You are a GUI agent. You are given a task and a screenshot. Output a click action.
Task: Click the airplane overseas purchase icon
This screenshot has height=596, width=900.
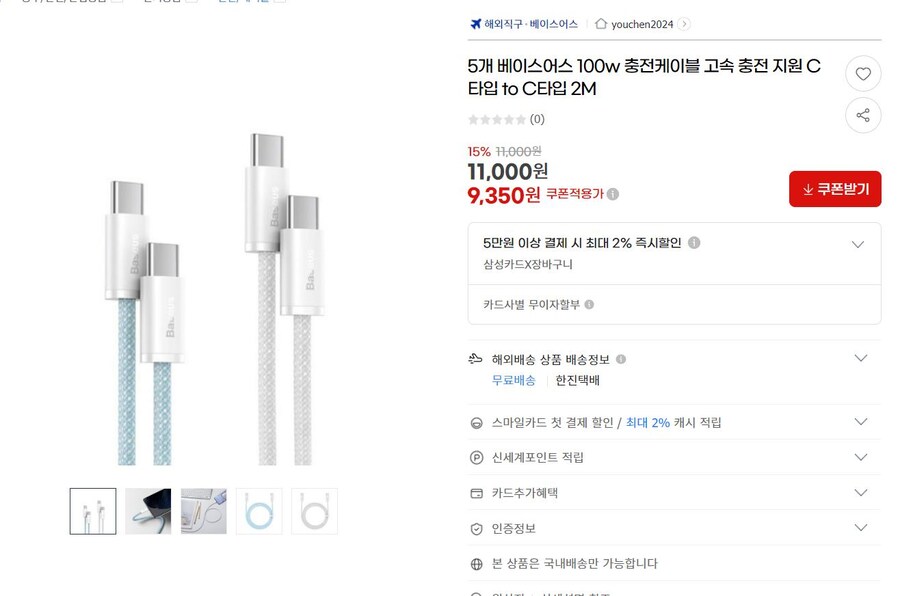[x=474, y=23]
